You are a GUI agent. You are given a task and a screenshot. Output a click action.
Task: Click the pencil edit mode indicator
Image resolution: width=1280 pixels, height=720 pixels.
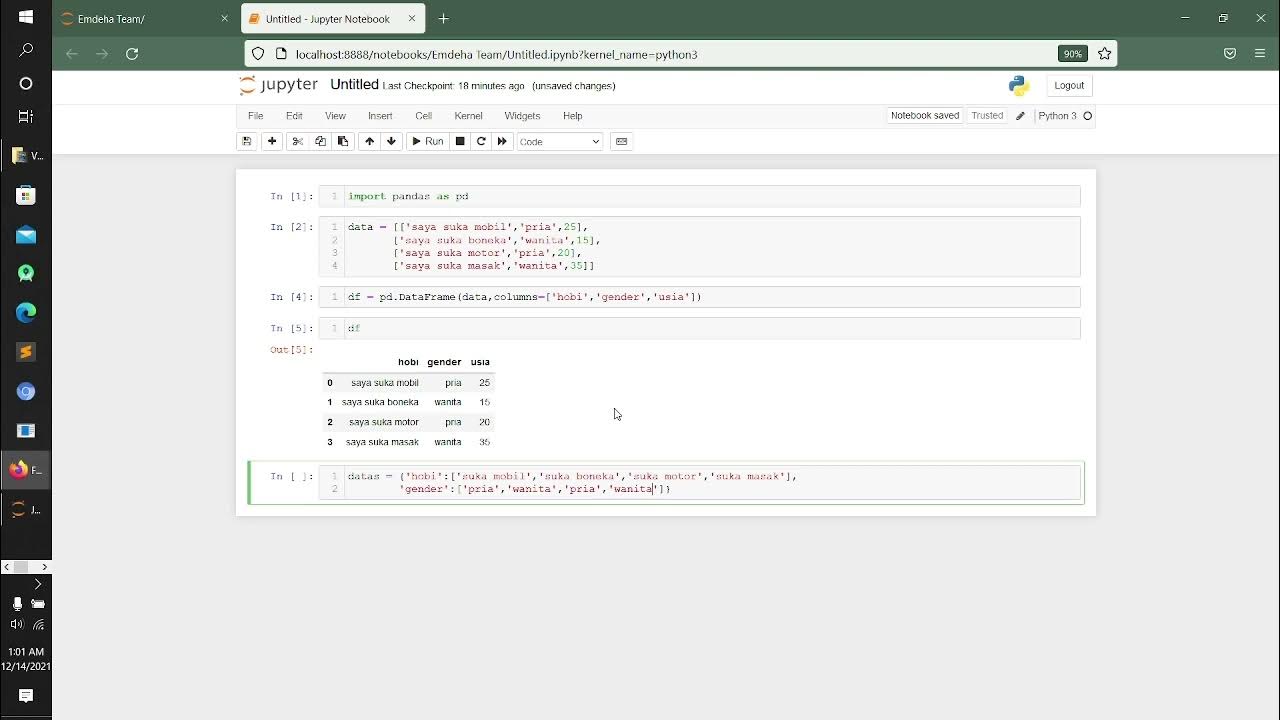pos(1020,116)
